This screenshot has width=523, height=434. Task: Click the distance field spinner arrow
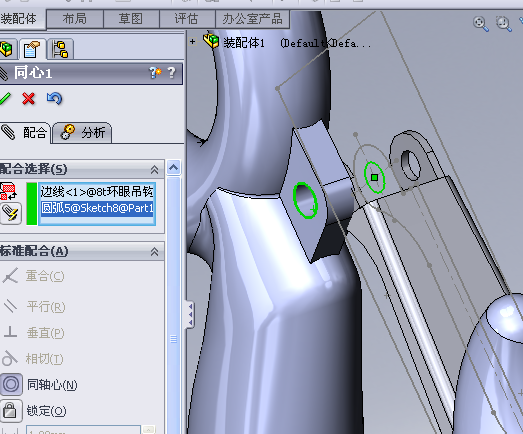[149, 430]
